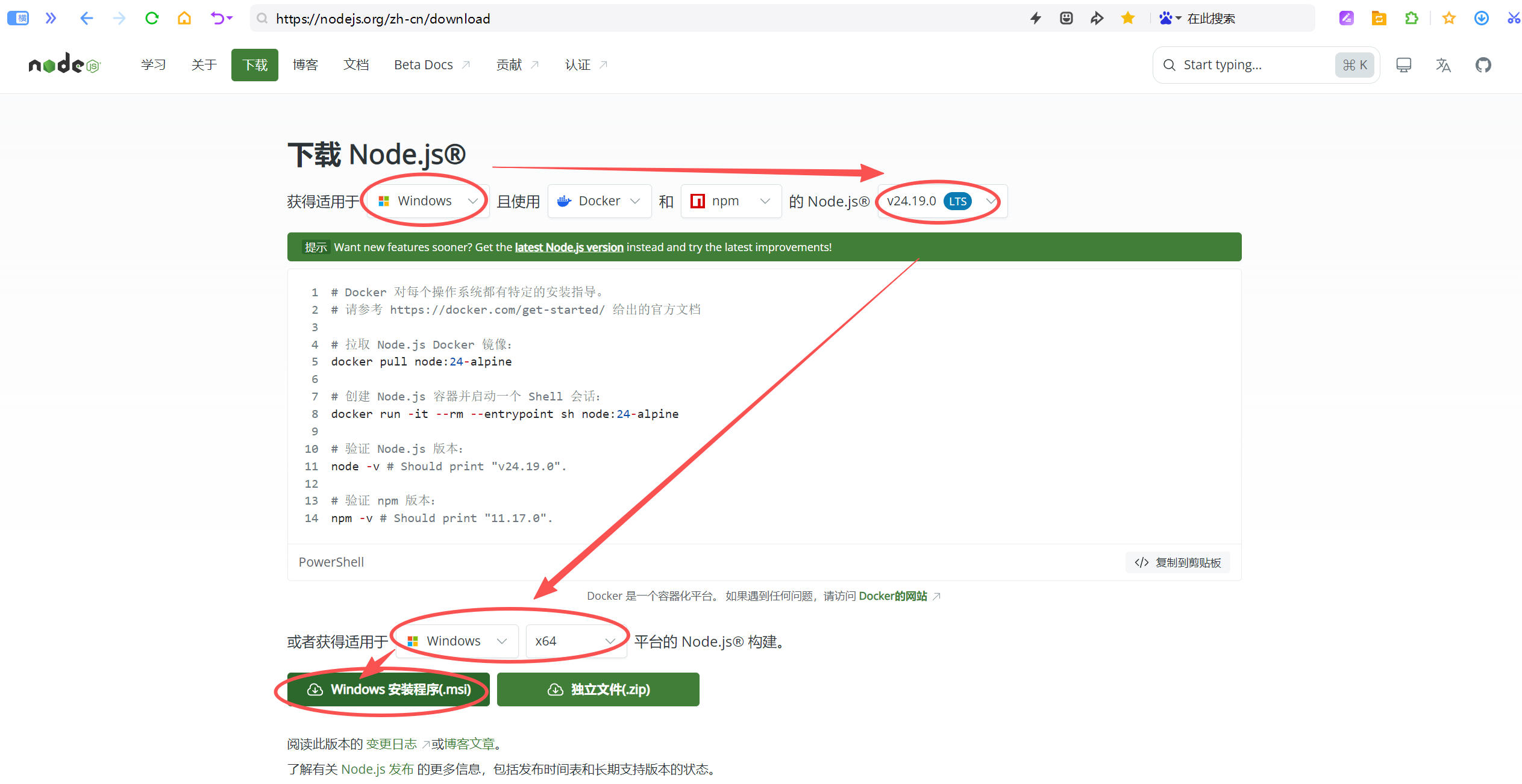Image resolution: width=1522 pixels, height=784 pixels.
Task: Open the browser home page icon
Action: coord(184,18)
